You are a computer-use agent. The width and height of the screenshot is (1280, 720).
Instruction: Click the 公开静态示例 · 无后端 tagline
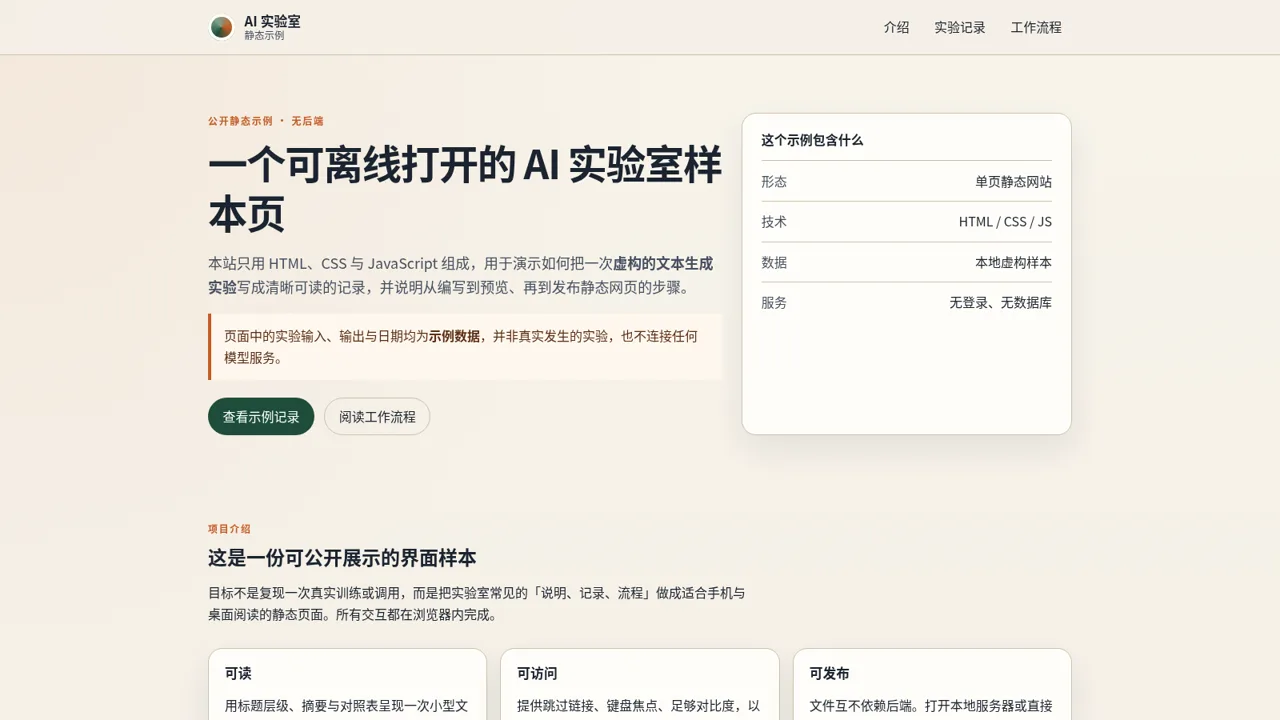click(266, 121)
